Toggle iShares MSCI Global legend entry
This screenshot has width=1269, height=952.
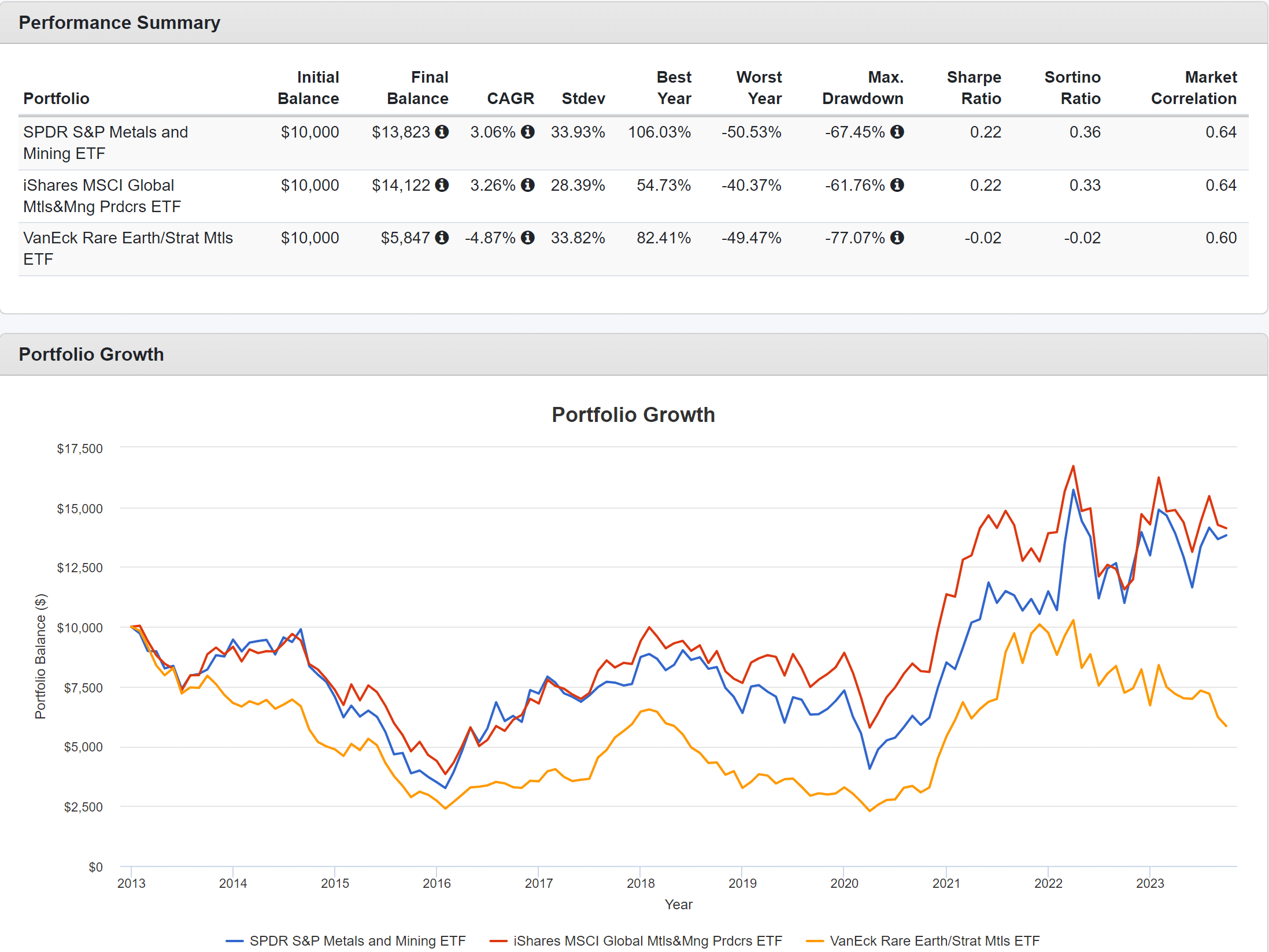click(647, 940)
